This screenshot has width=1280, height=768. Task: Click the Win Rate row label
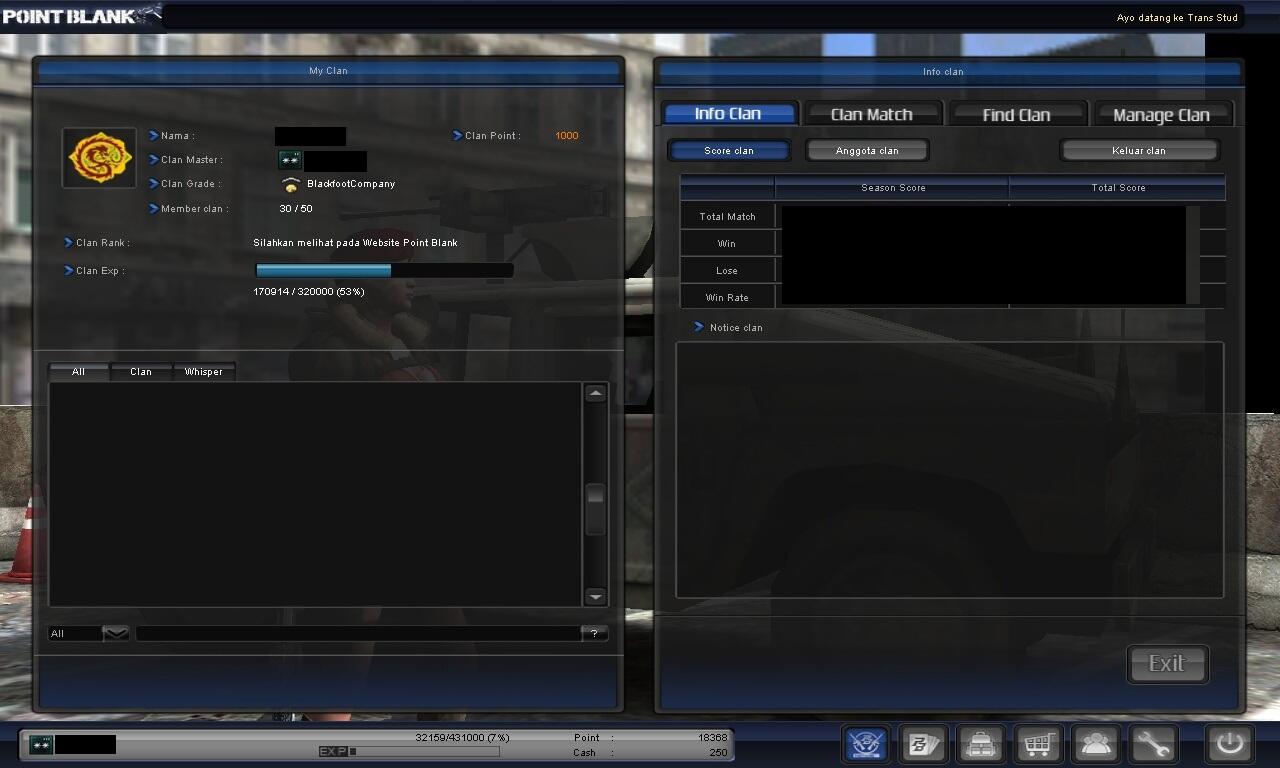tap(727, 297)
